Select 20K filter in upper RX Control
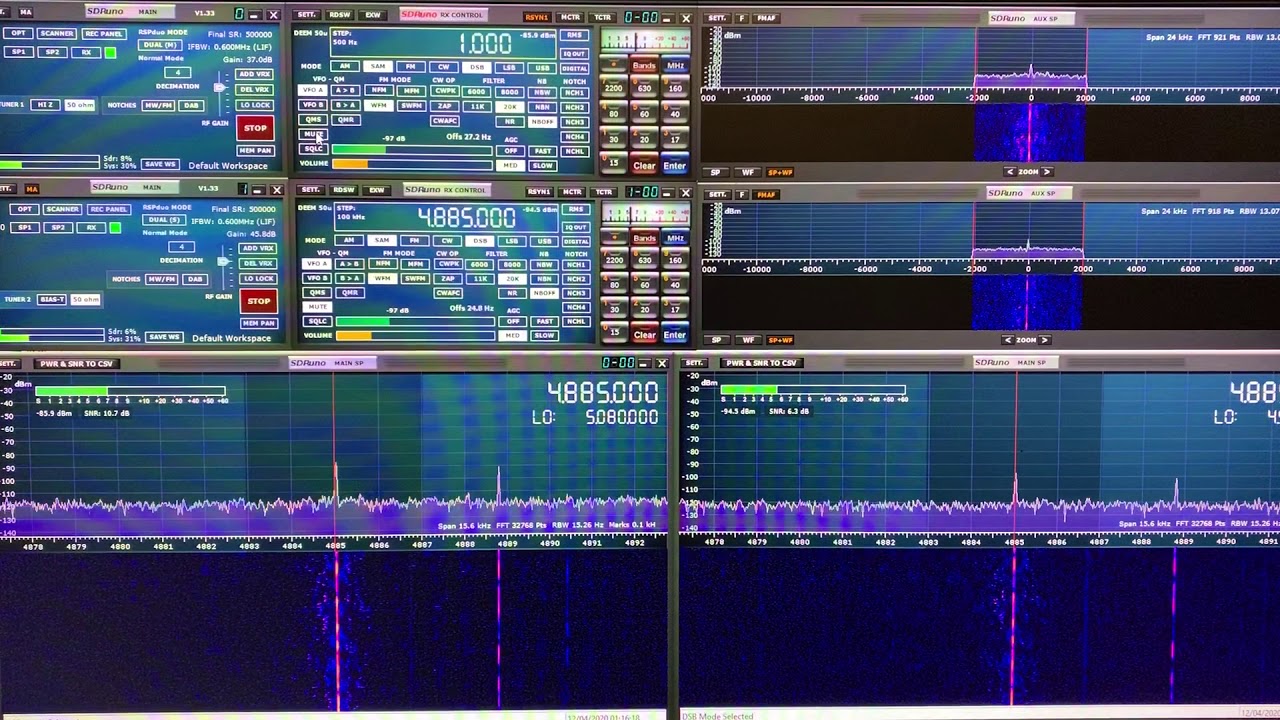 coord(512,106)
